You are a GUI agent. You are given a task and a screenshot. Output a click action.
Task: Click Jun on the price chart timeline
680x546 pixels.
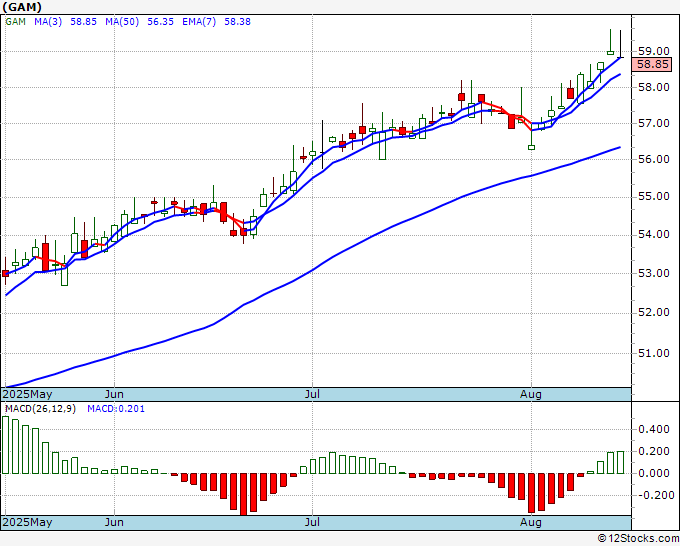tap(114, 394)
